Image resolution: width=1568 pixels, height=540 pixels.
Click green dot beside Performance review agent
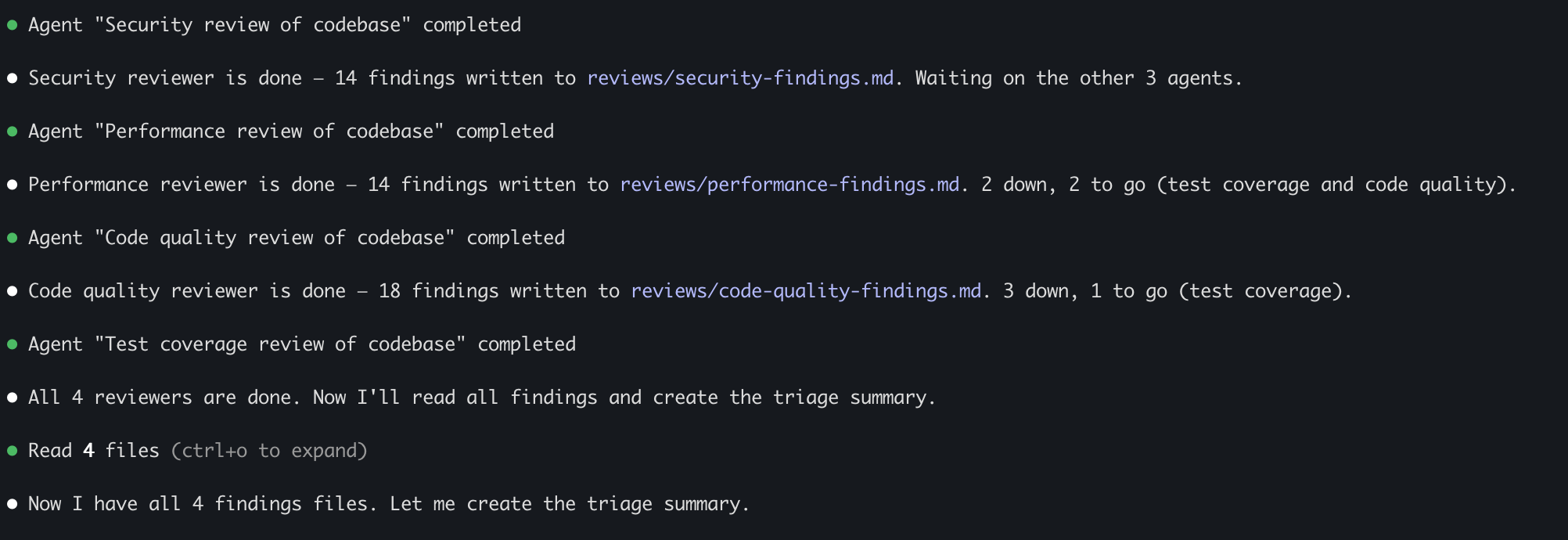pyautogui.click(x=13, y=131)
